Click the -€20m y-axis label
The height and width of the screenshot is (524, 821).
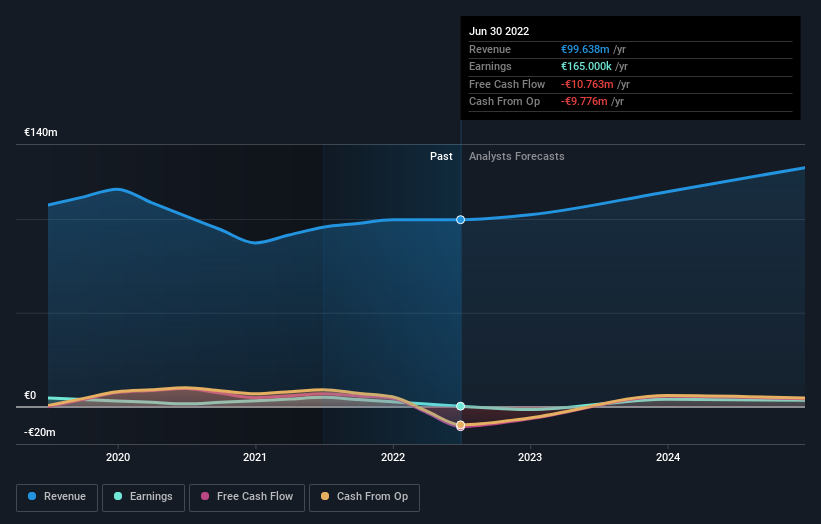(39, 432)
